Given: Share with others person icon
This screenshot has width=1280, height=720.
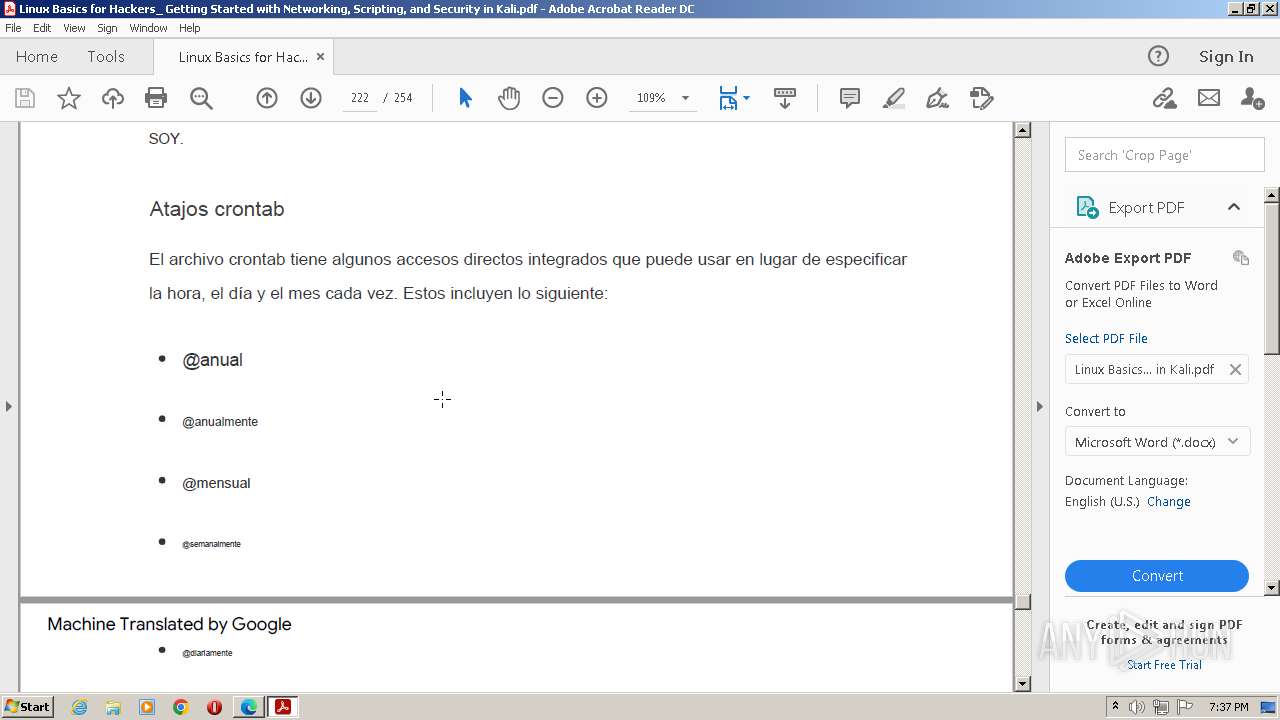Looking at the screenshot, I should [1252, 98].
